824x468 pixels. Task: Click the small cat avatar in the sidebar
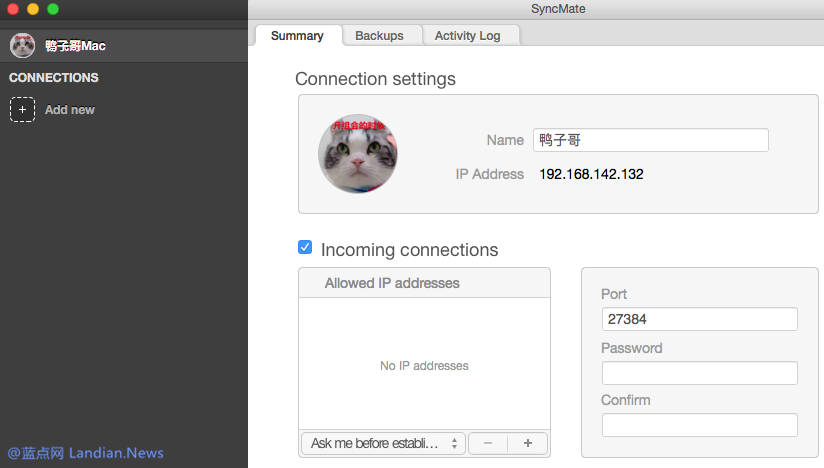tap(22, 45)
